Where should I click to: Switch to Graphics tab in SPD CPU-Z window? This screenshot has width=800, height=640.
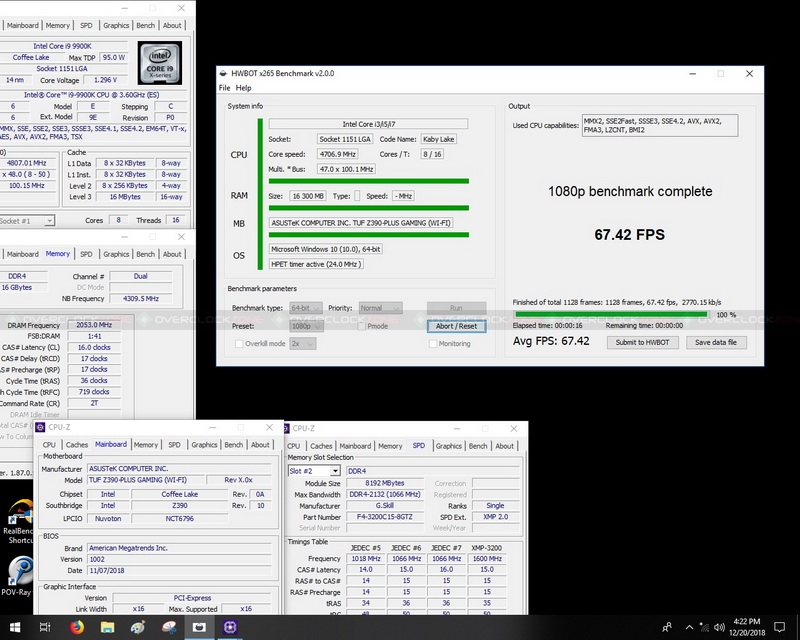point(448,446)
